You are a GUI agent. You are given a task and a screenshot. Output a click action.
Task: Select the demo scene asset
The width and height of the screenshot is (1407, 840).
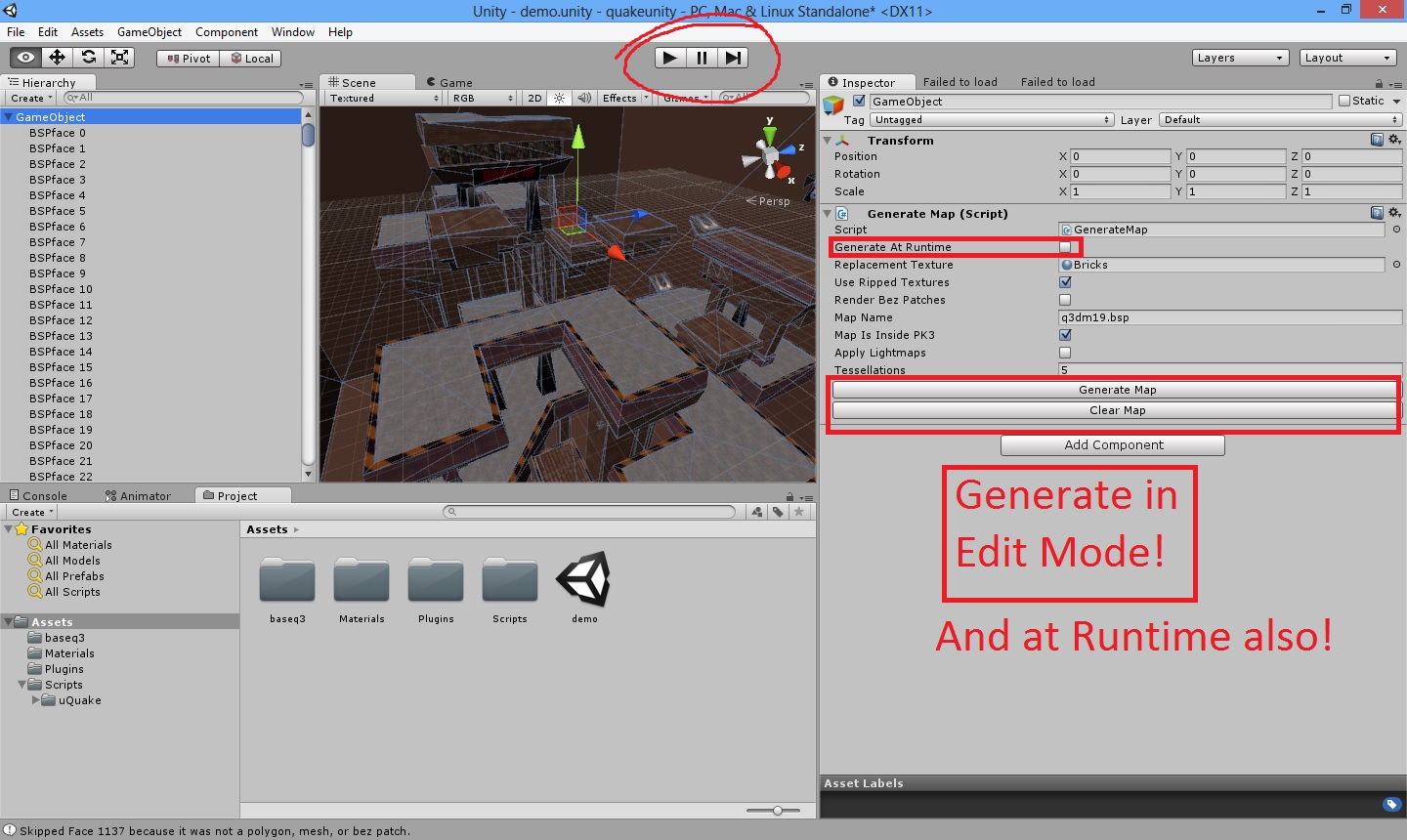(x=584, y=579)
